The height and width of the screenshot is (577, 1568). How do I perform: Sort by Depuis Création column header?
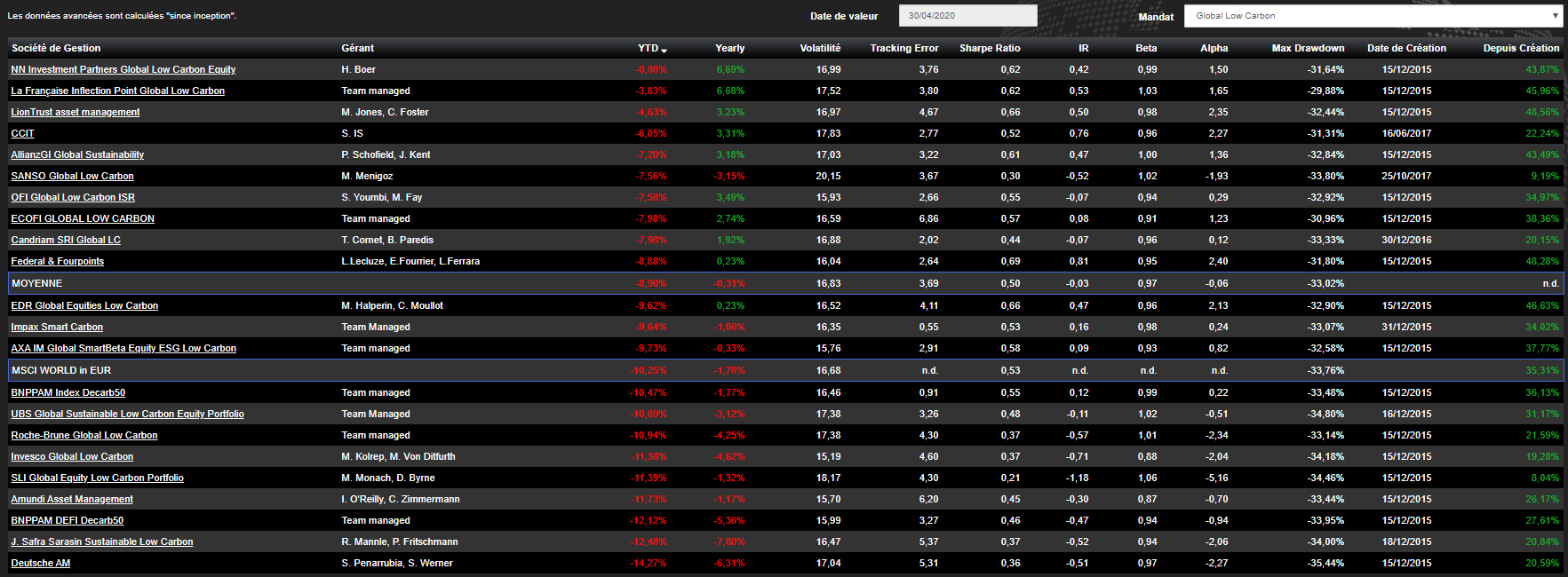pyautogui.click(x=1521, y=48)
